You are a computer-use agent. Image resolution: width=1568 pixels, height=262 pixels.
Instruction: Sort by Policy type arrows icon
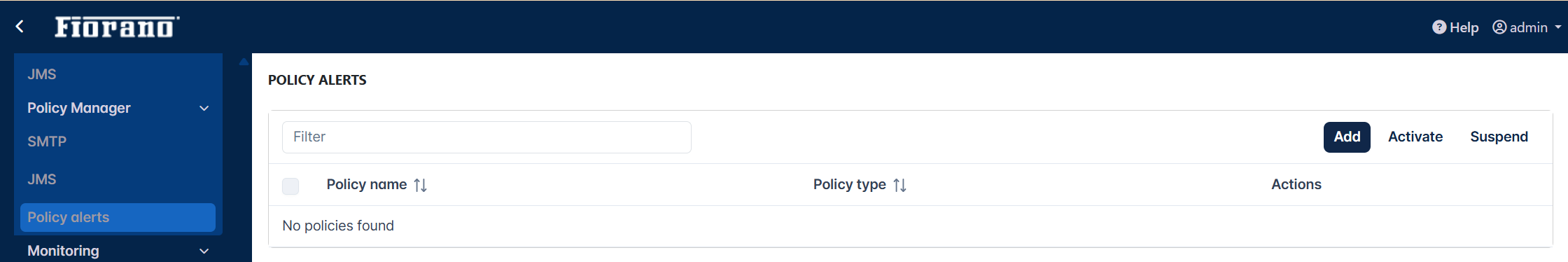[899, 185]
